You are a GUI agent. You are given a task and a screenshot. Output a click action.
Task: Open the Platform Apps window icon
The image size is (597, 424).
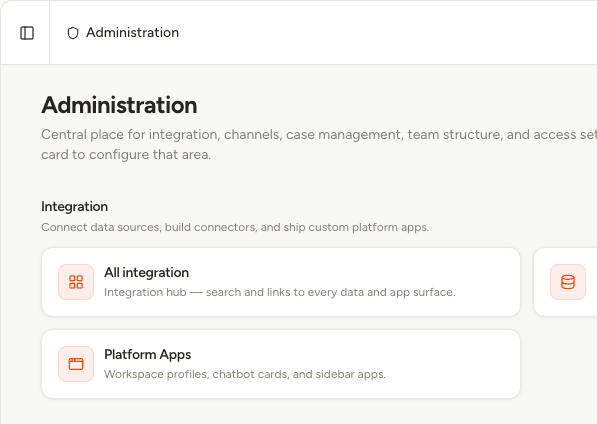point(76,364)
